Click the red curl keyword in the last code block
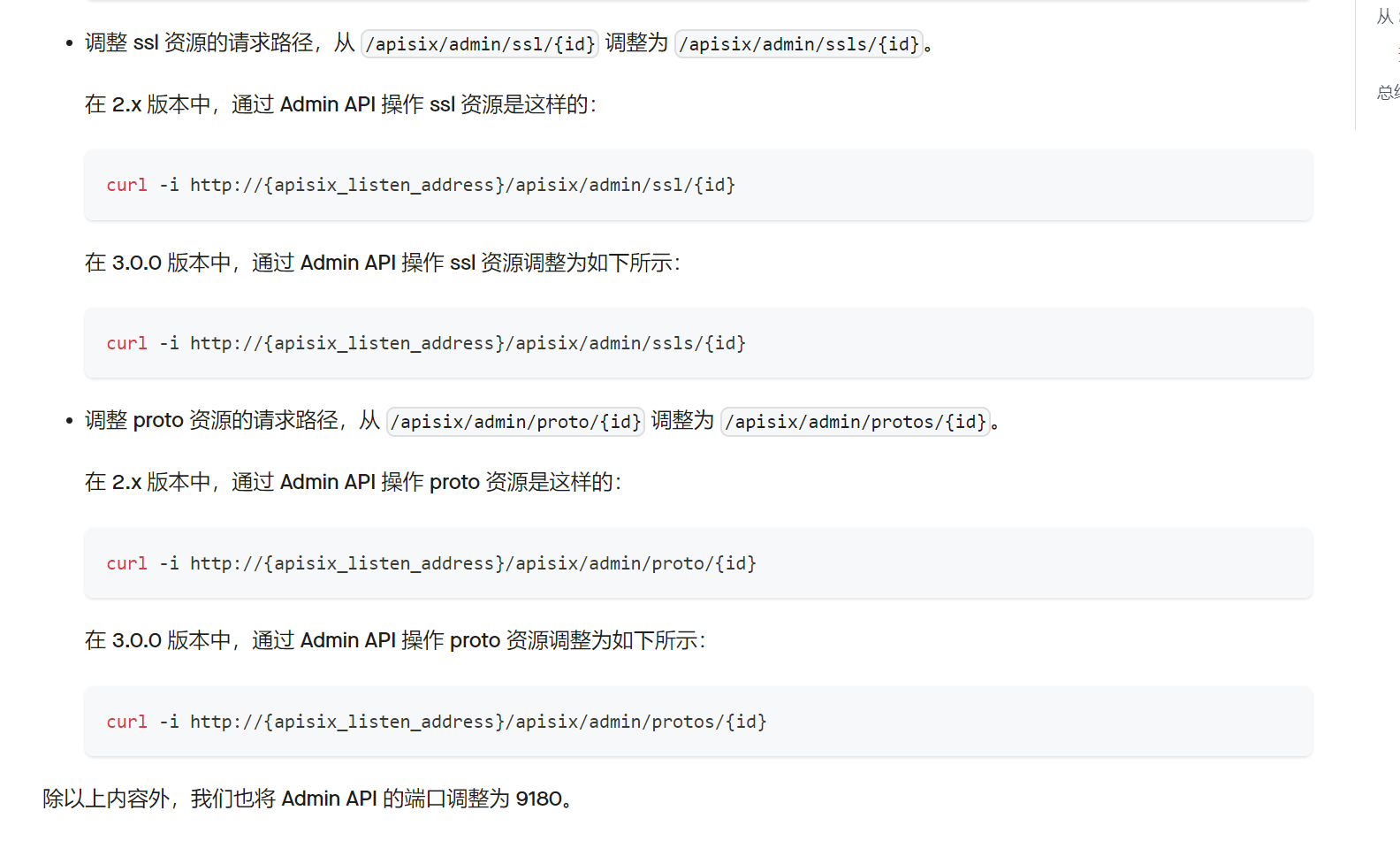 126,722
